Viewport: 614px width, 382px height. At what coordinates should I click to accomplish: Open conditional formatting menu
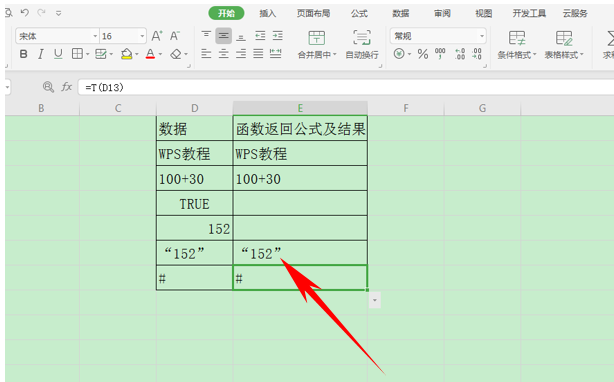[516, 45]
